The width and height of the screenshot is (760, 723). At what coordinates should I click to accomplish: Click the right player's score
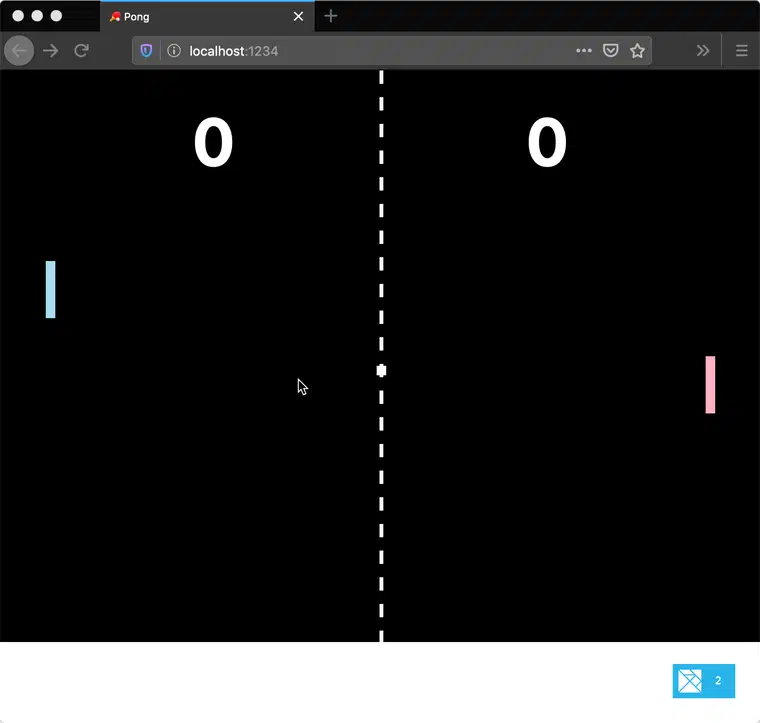coord(547,144)
